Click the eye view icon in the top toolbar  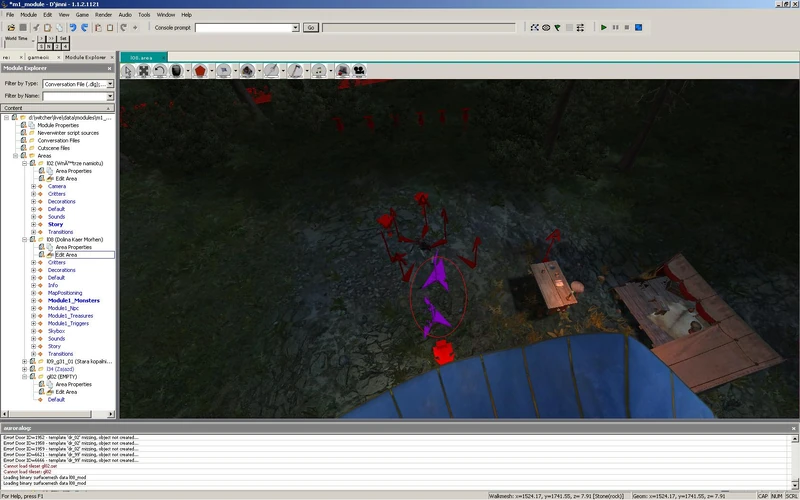click(546, 28)
